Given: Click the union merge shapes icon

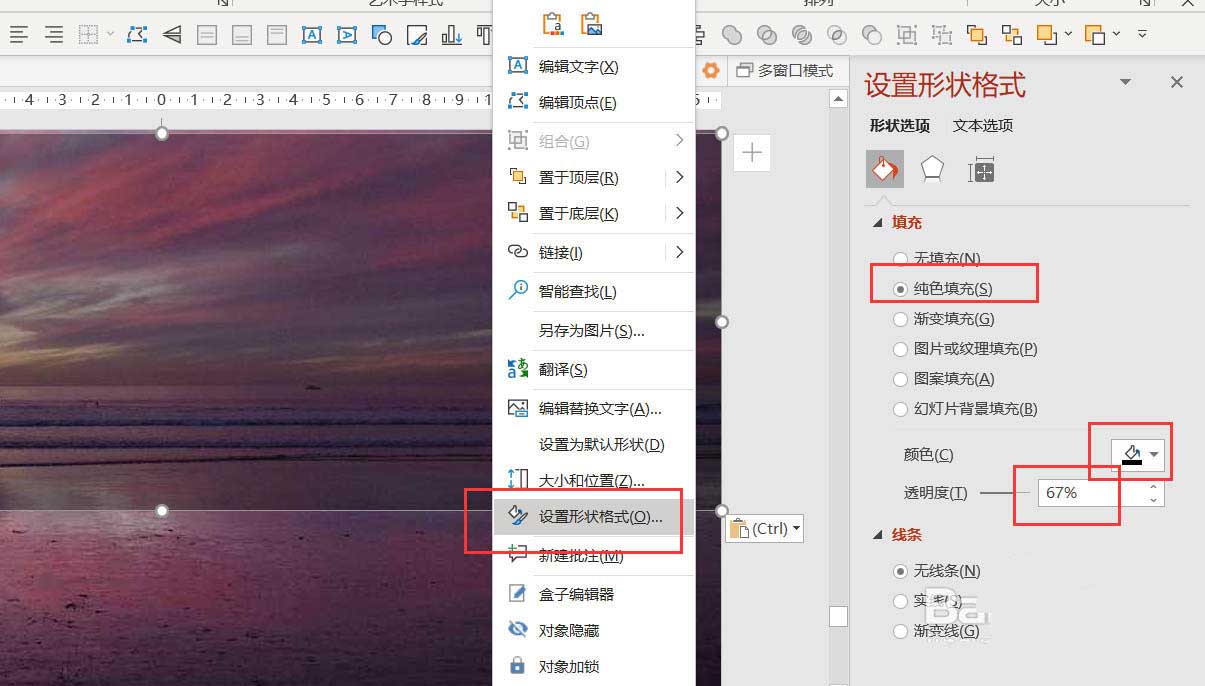Looking at the screenshot, I should pyautogui.click(x=732, y=35).
